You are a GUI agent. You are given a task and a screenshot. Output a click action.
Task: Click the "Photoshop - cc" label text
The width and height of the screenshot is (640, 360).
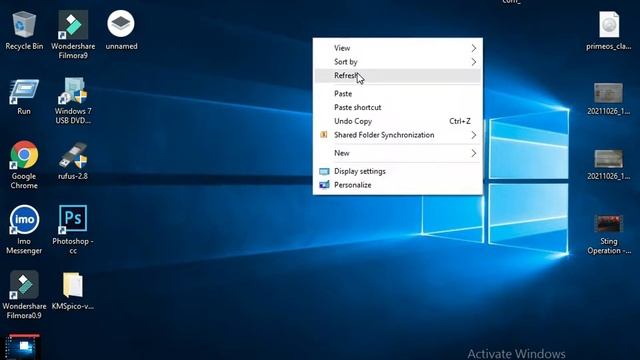(x=73, y=246)
